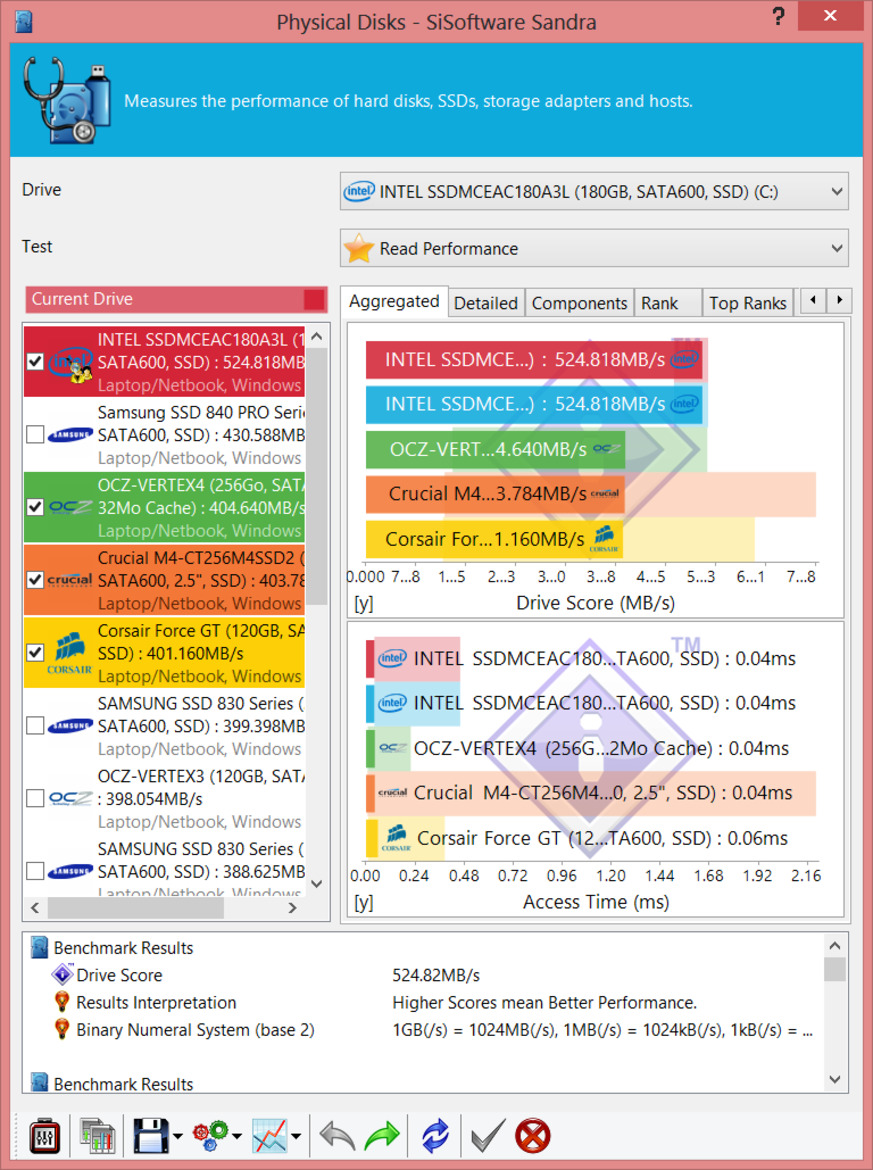Click the benchmark engine icon in bottom toolbar
The height and width of the screenshot is (1170, 873).
coord(44,1136)
